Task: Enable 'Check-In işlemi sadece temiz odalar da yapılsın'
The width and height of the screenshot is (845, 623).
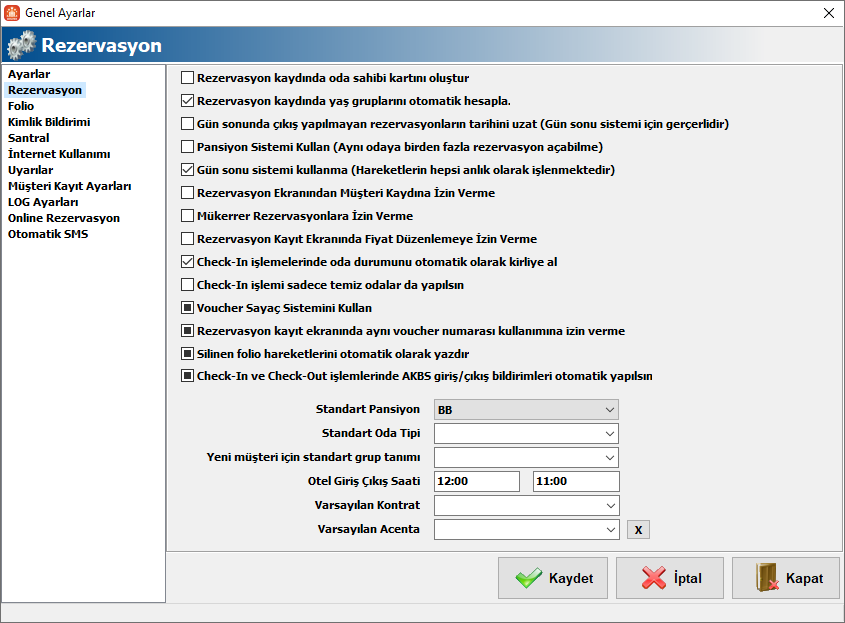Action: point(187,285)
